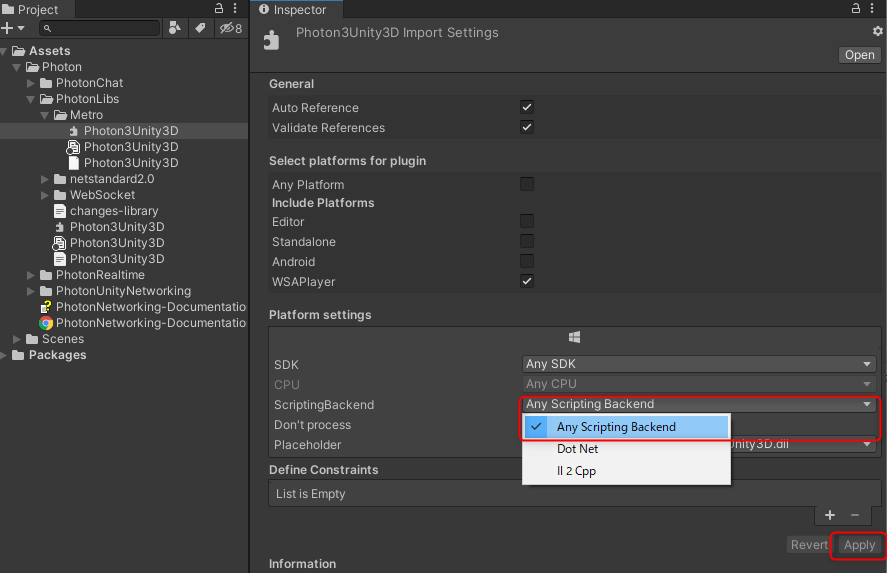Click the ScriptingBackend dropdown field
The image size is (887, 573).
pyautogui.click(x=699, y=404)
